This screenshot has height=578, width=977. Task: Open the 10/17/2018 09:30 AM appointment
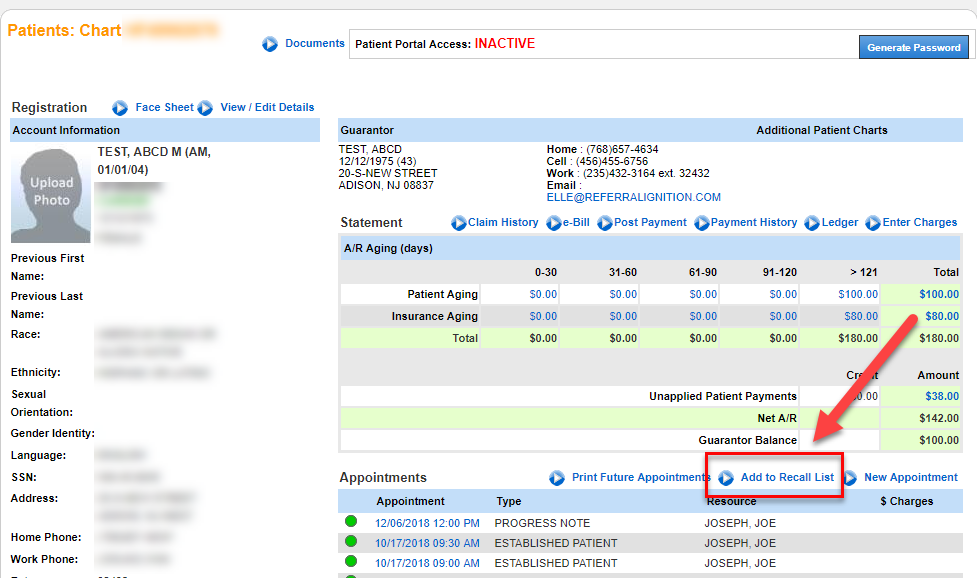(x=427, y=544)
